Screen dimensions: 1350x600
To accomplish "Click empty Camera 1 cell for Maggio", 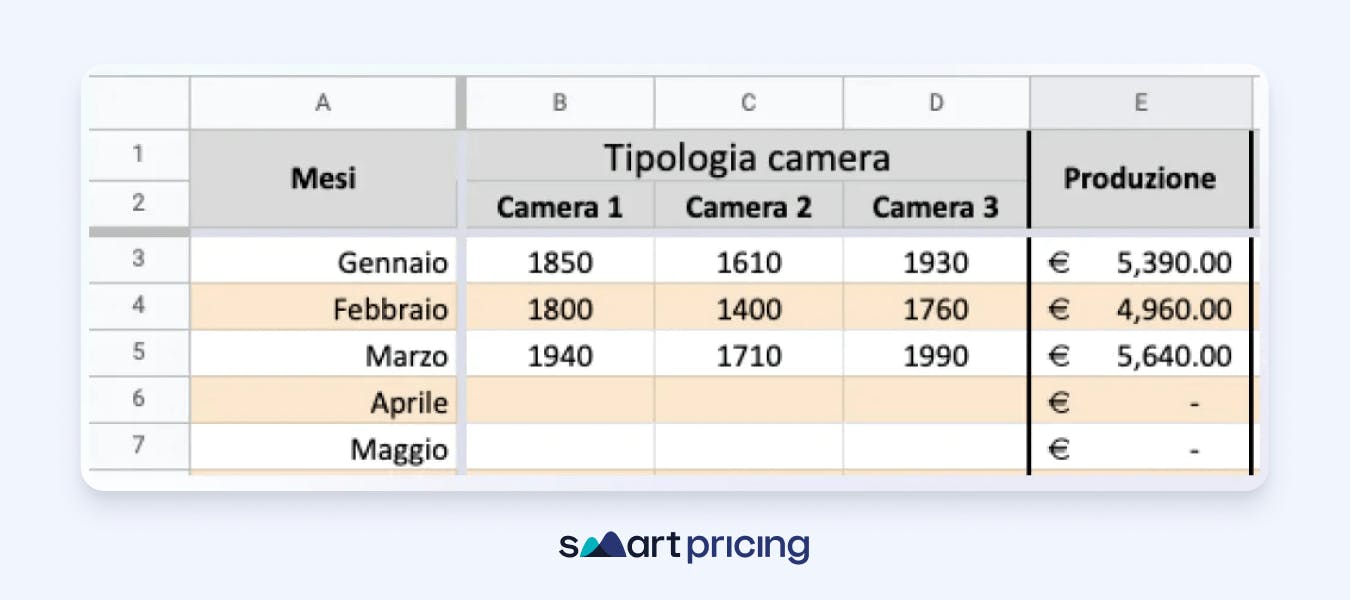I will point(560,448).
